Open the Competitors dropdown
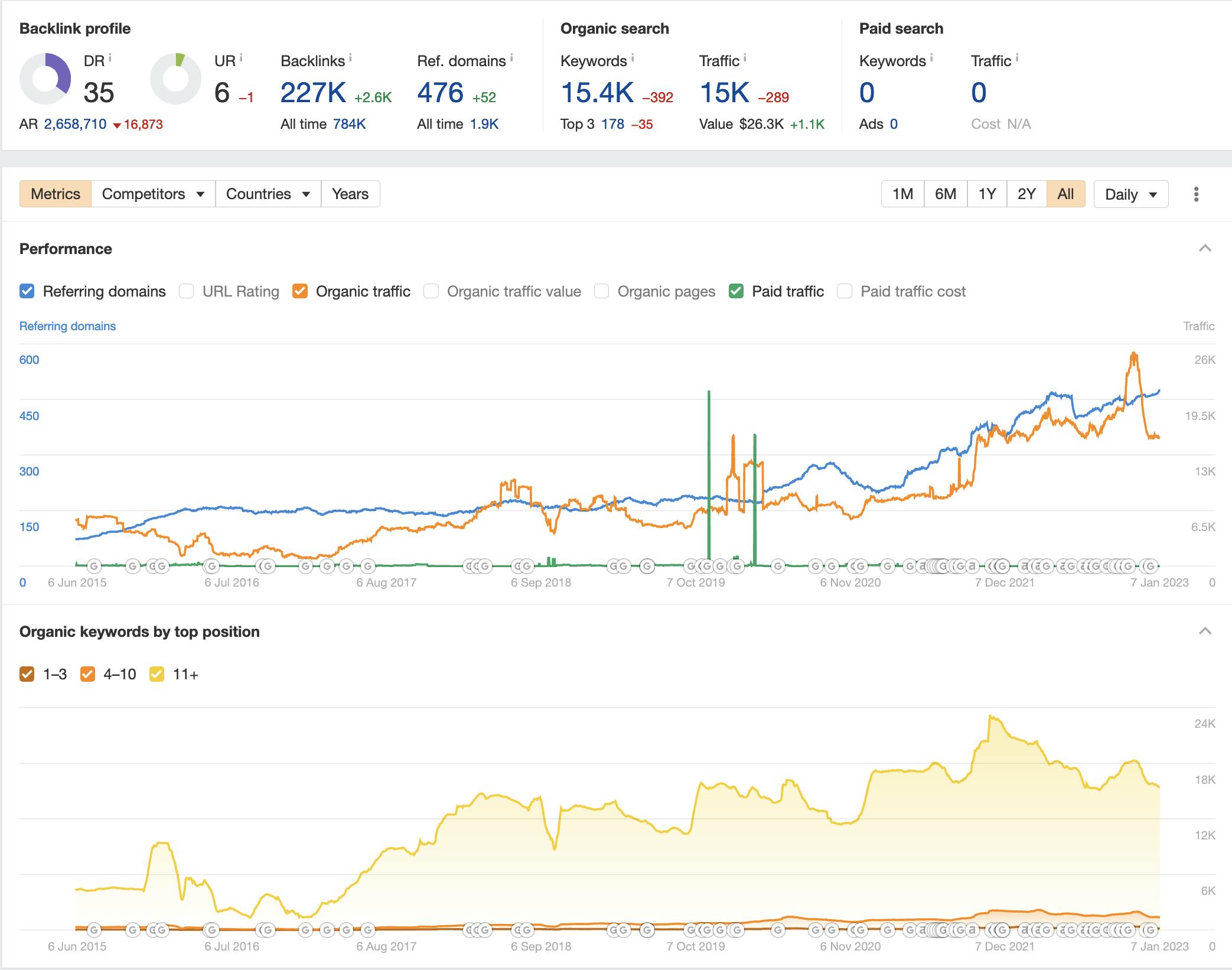Image resolution: width=1232 pixels, height=970 pixels. (x=154, y=194)
